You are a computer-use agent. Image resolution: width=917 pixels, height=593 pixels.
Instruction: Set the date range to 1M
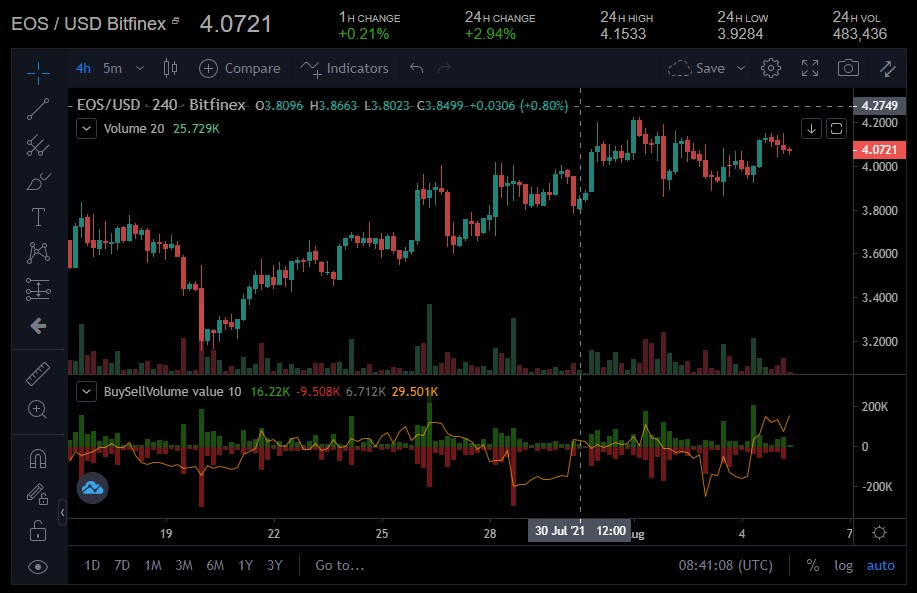pos(153,566)
